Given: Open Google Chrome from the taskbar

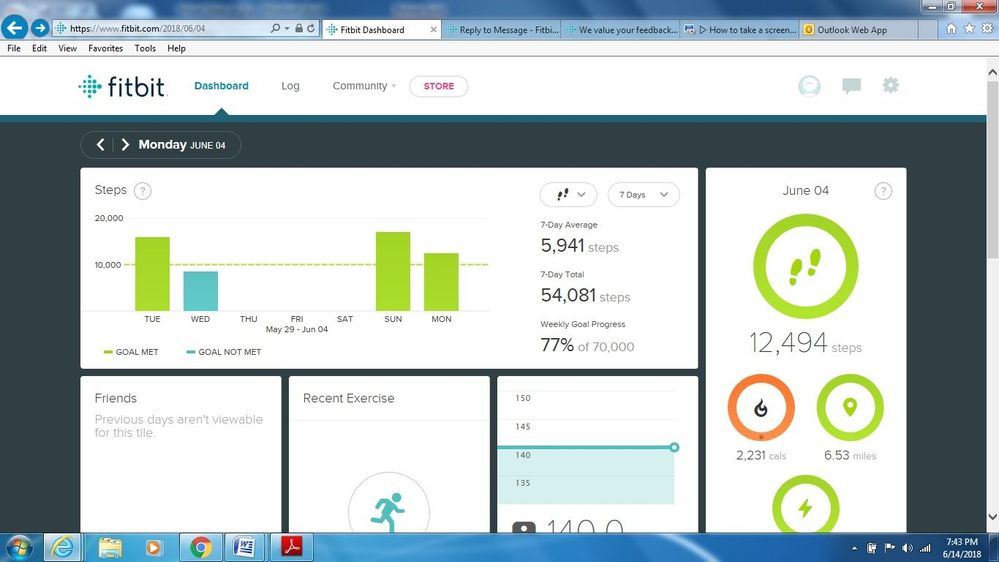Looking at the screenshot, I should coord(201,547).
